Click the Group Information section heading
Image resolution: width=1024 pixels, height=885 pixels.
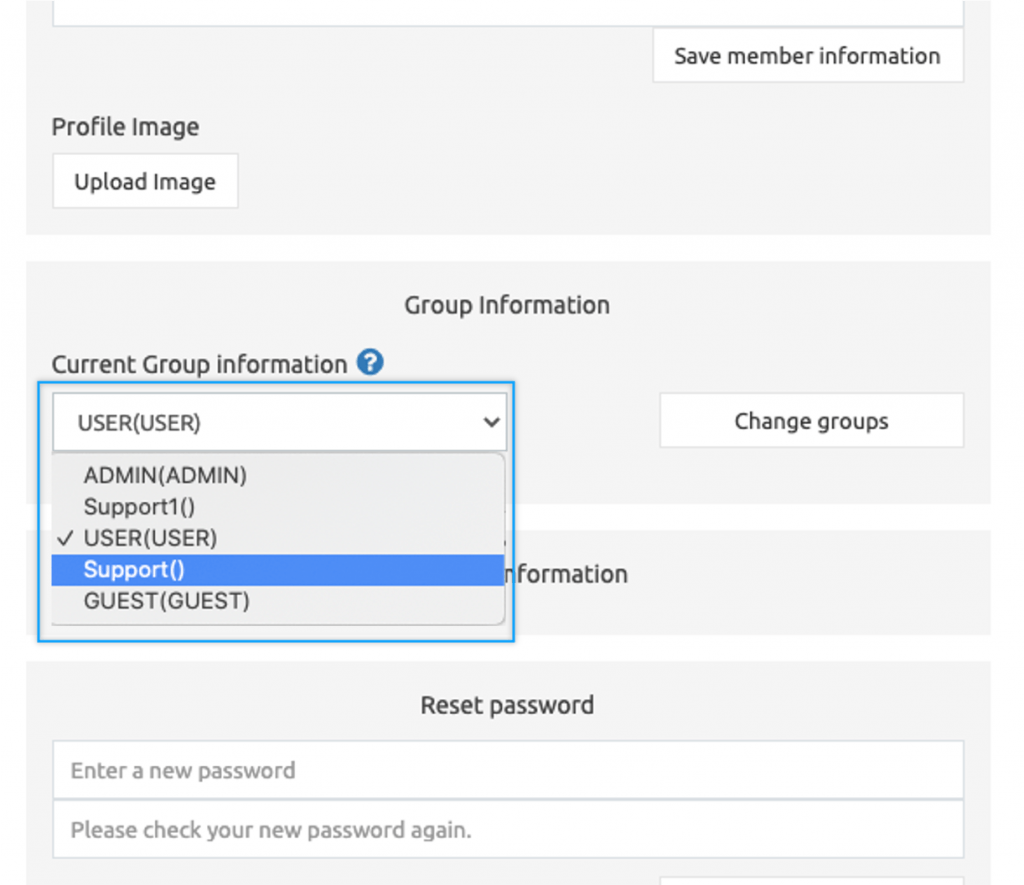pyautogui.click(x=506, y=305)
